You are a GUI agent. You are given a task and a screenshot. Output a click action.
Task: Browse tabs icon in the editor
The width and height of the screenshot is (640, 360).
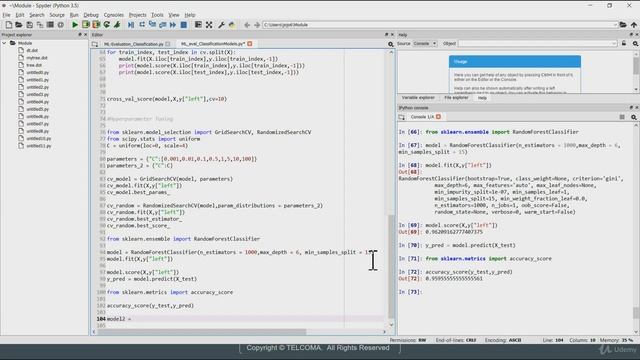[95, 44]
